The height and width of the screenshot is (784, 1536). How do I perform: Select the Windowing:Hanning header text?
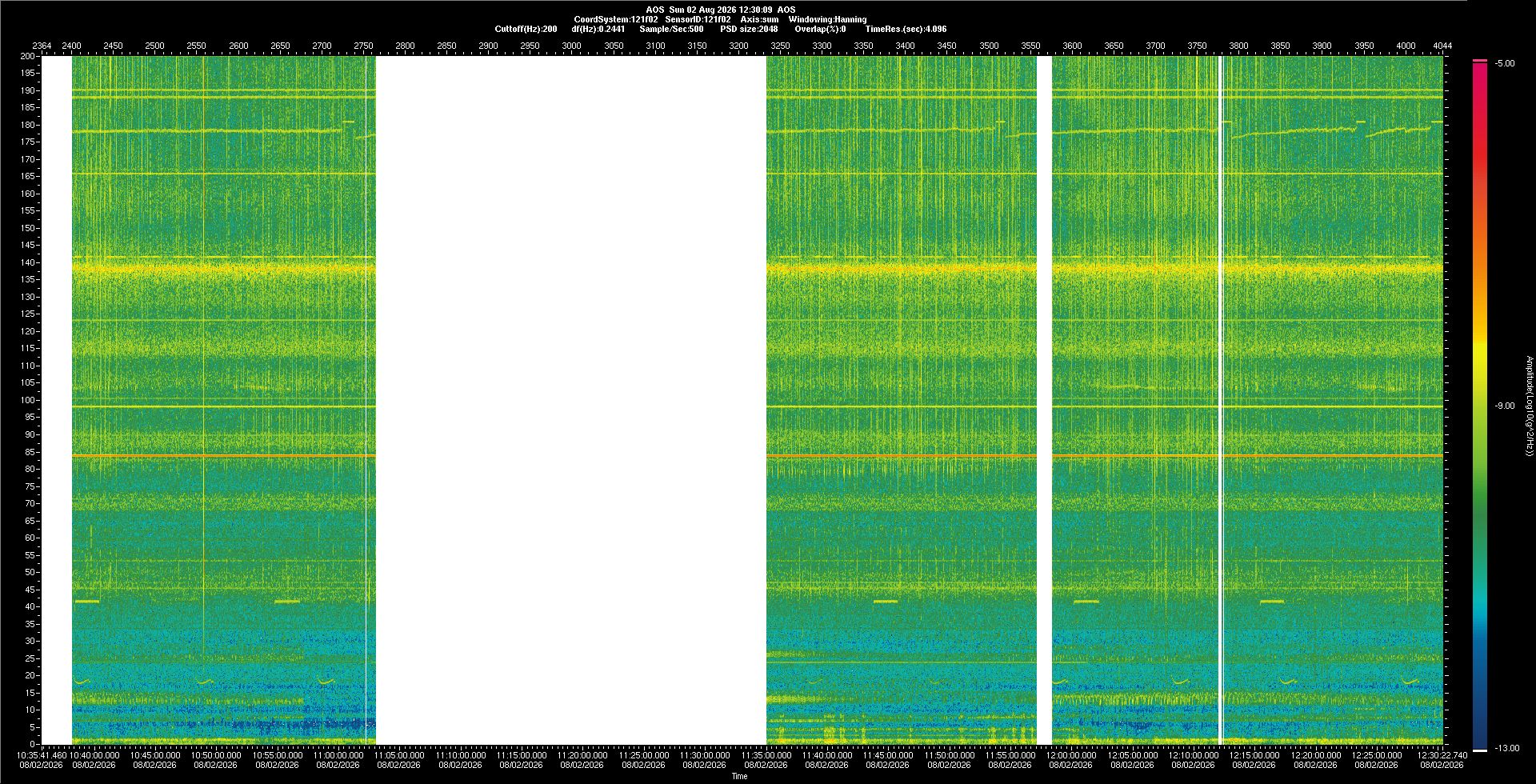pyautogui.click(x=827, y=19)
